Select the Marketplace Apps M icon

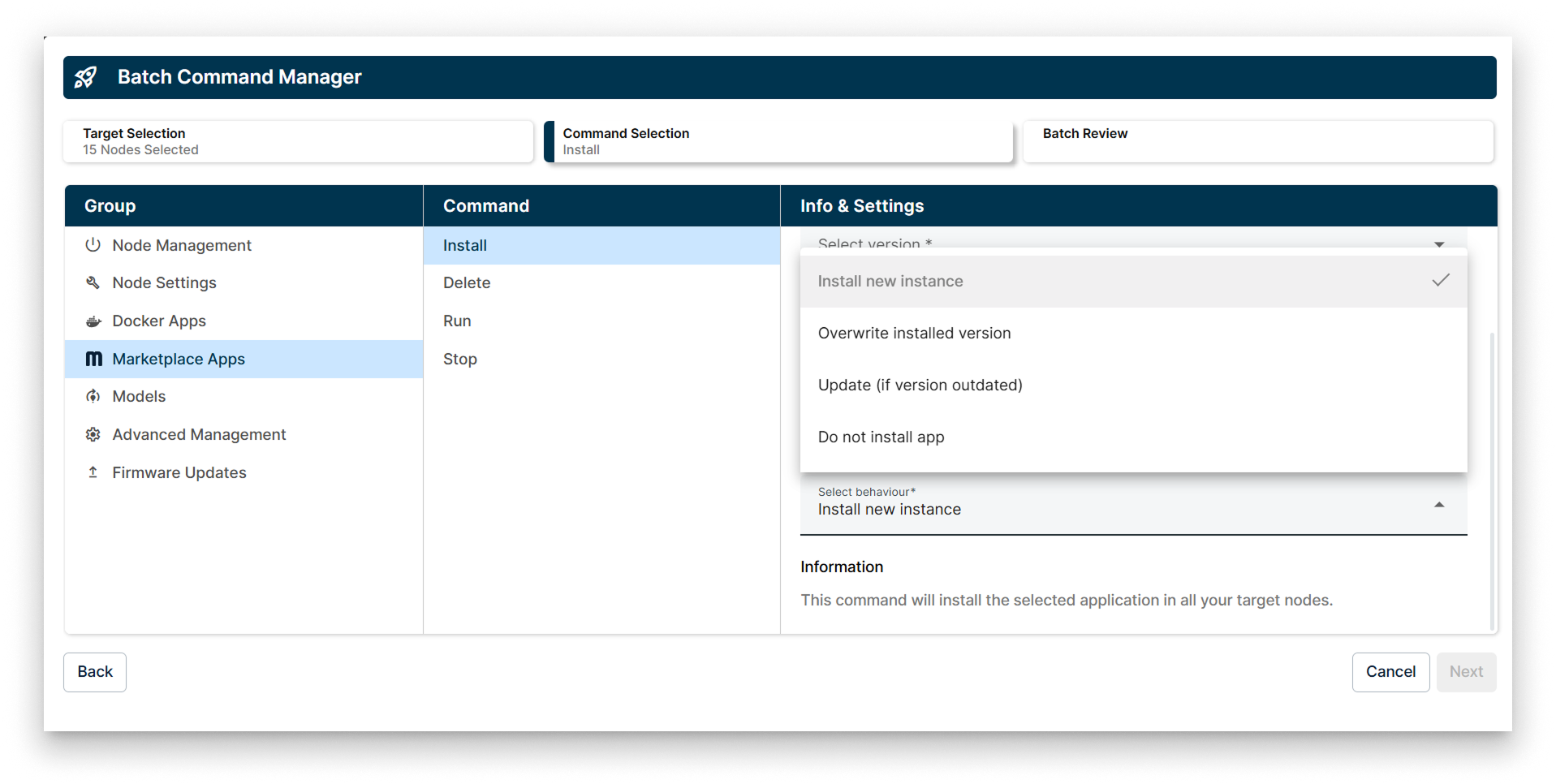93,359
